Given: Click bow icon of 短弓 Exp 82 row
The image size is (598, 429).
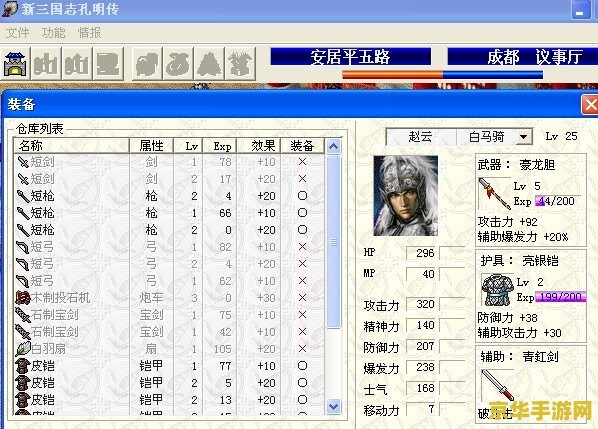Looking at the screenshot, I should coord(23,247).
